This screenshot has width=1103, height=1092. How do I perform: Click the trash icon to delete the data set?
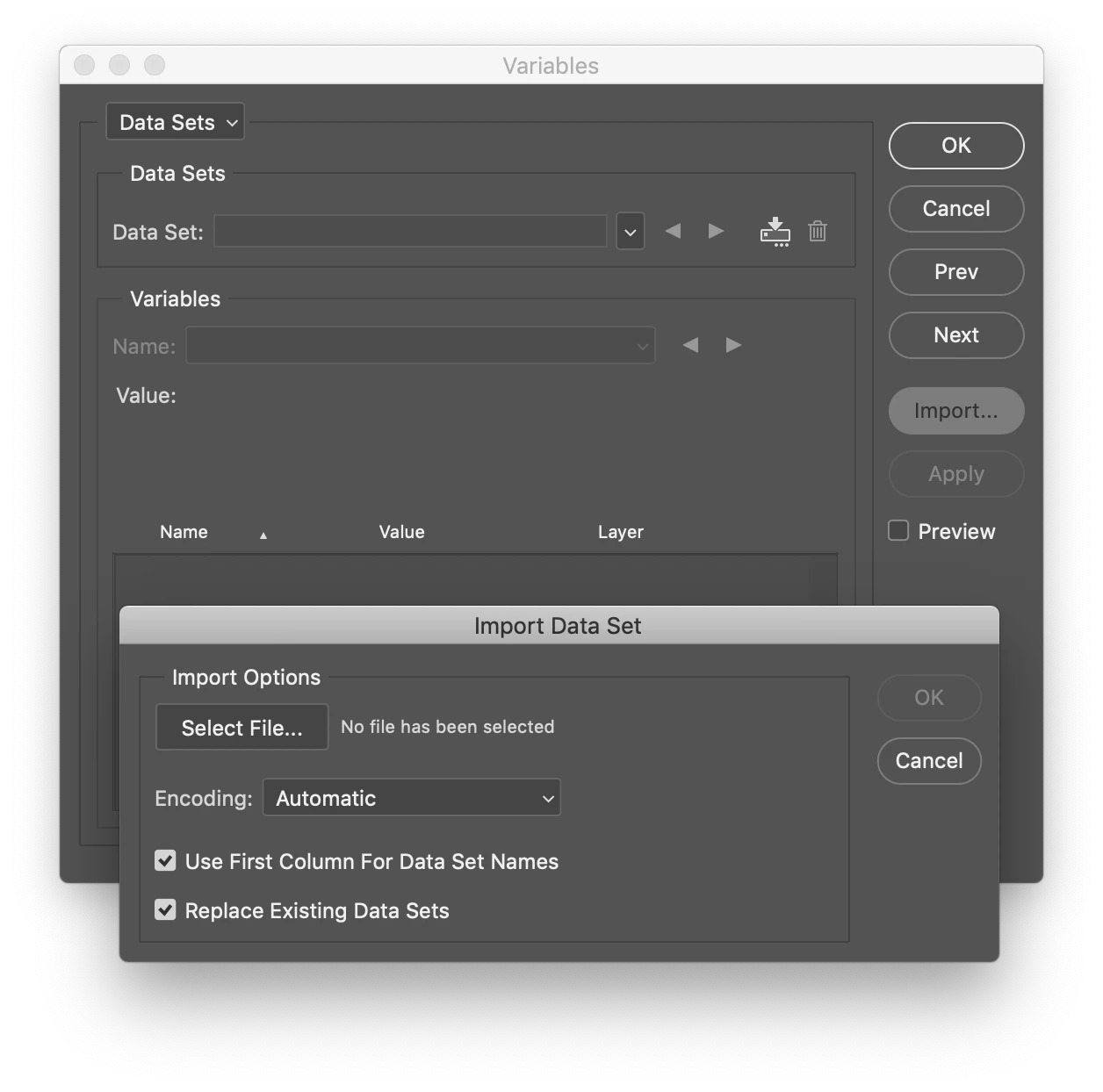click(818, 231)
